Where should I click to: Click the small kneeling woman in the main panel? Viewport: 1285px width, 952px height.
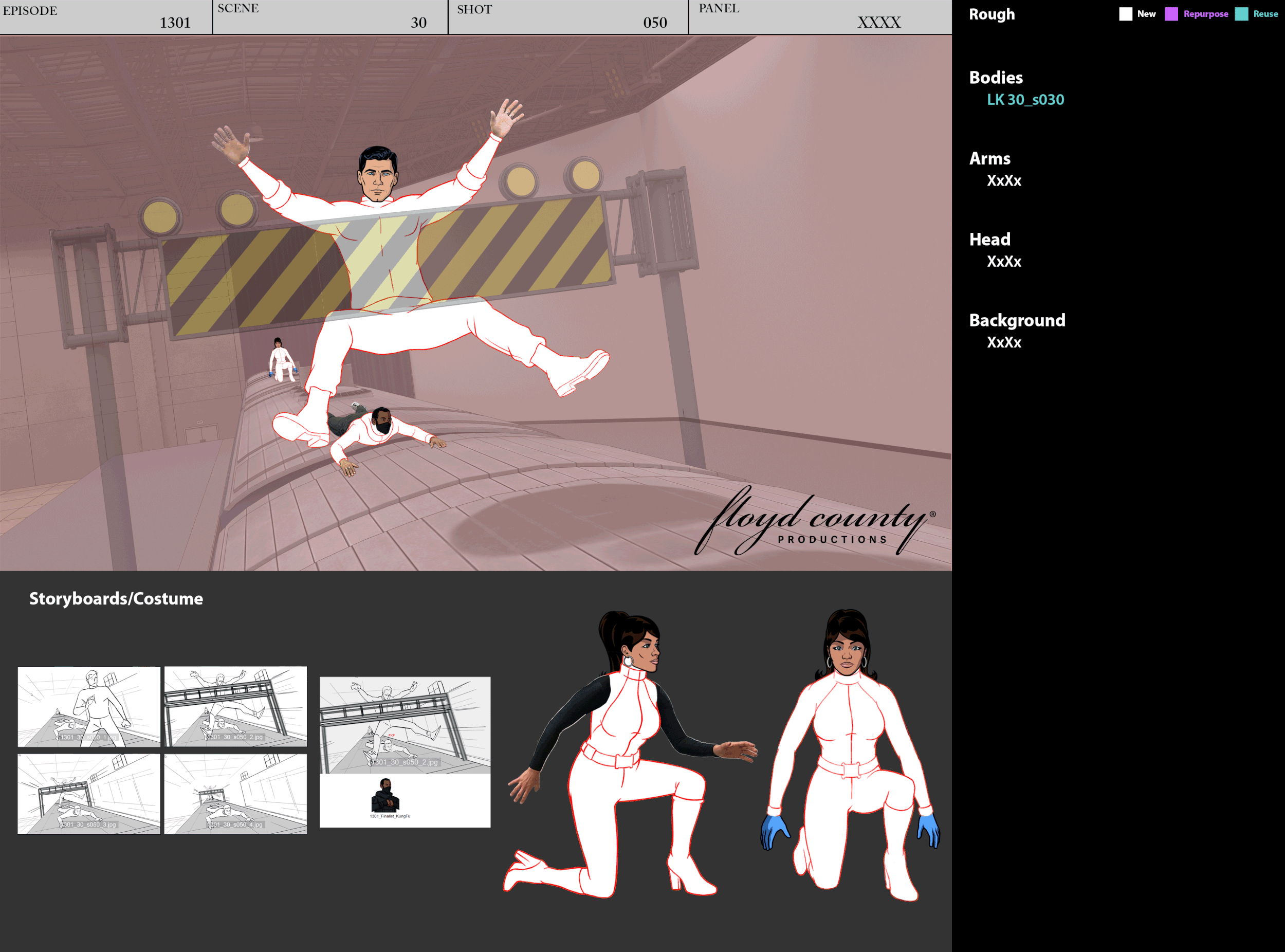point(282,360)
